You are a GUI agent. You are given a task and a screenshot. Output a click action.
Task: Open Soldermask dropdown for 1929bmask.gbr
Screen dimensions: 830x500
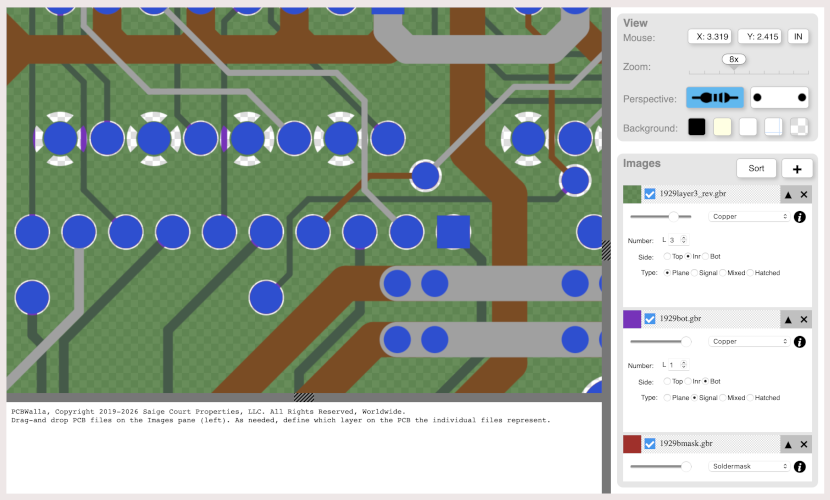point(749,466)
